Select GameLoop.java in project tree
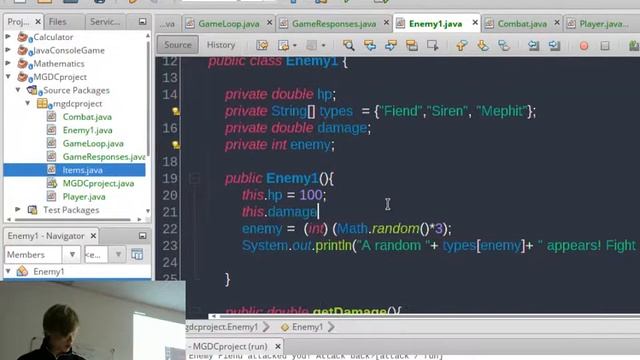 pyautogui.click(x=93, y=143)
